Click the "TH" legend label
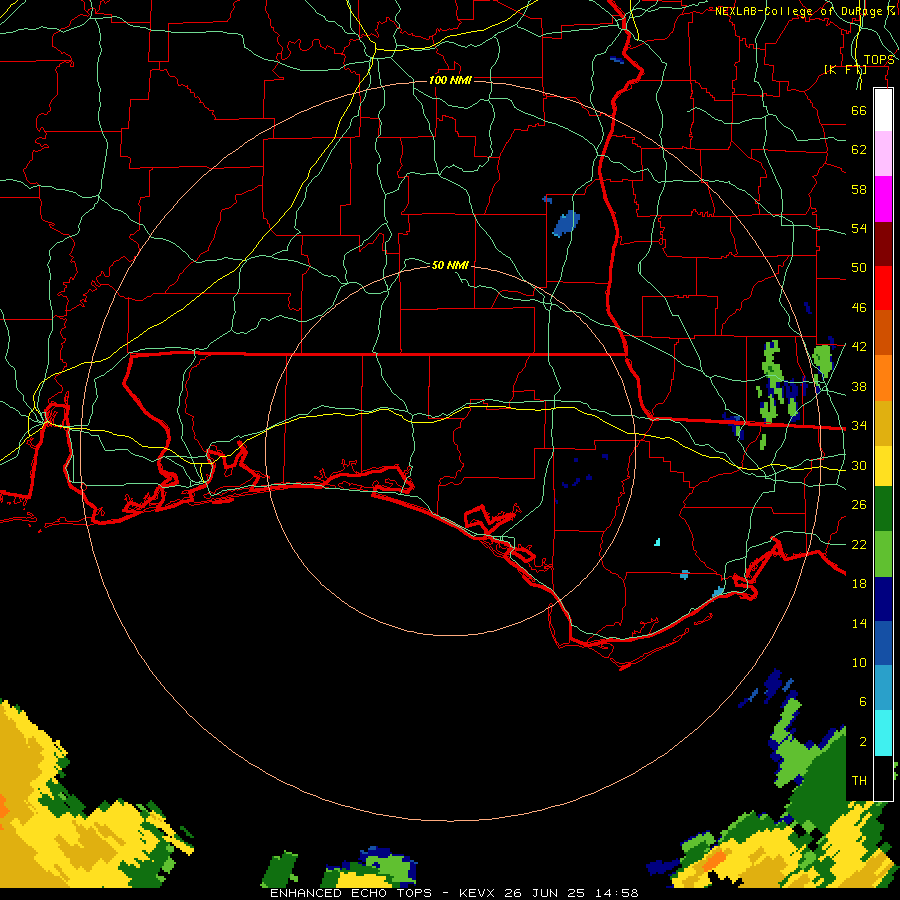Viewport: 900px width, 900px height. pyautogui.click(x=859, y=781)
